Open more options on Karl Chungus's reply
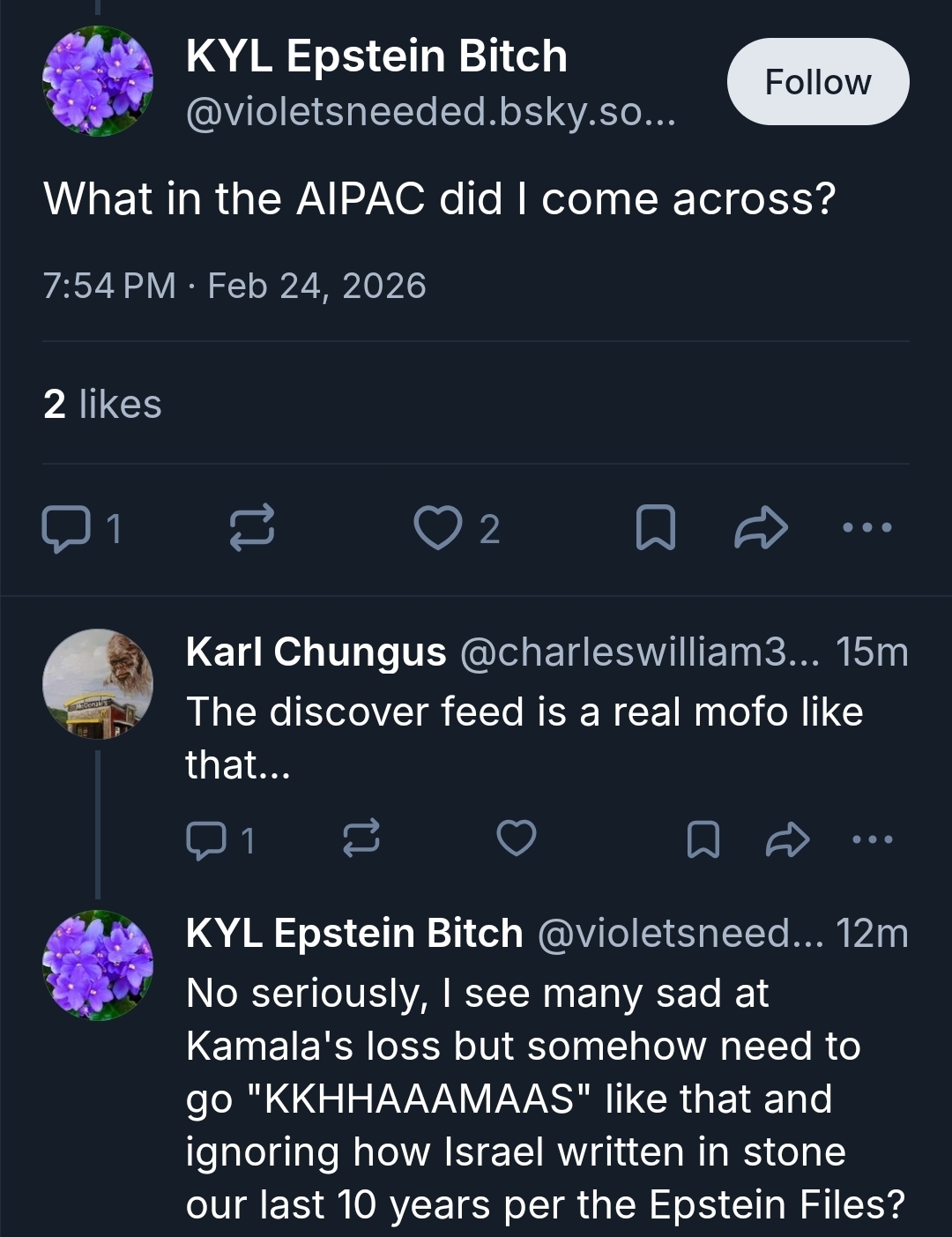This screenshot has height=1237, width=952. pos(873,839)
